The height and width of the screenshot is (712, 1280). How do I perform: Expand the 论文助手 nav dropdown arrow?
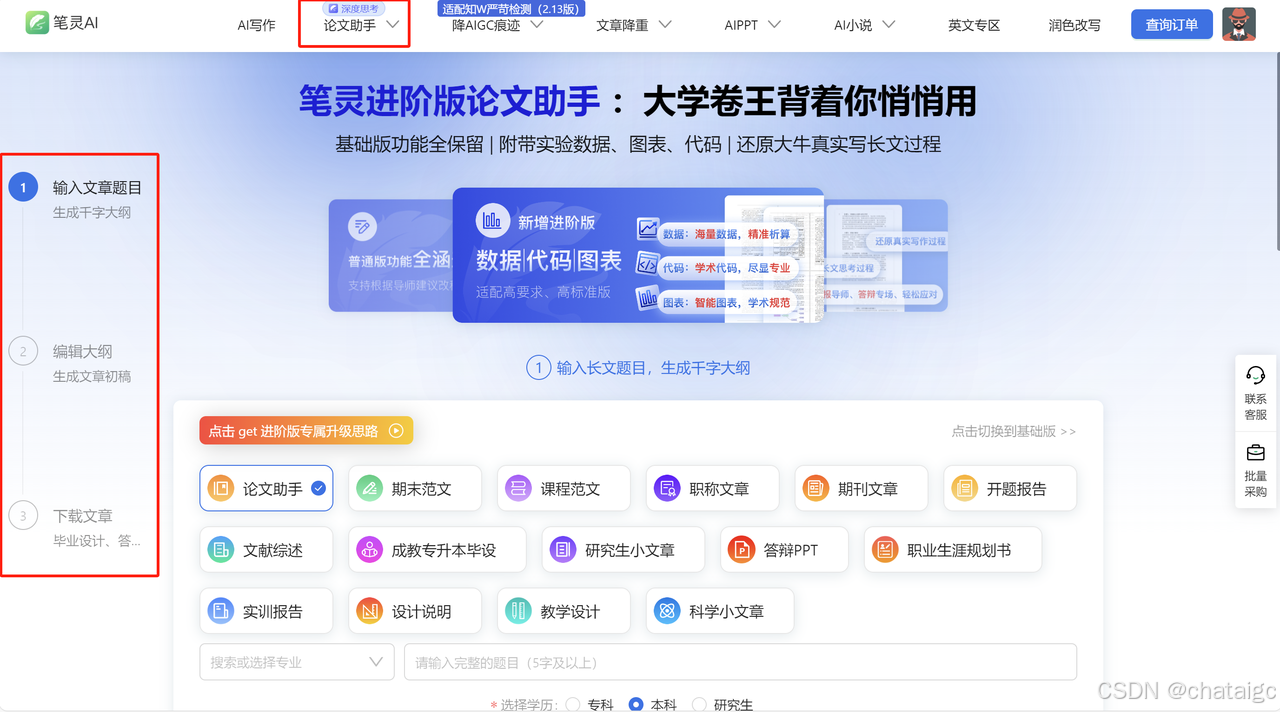pyautogui.click(x=393, y=25)
